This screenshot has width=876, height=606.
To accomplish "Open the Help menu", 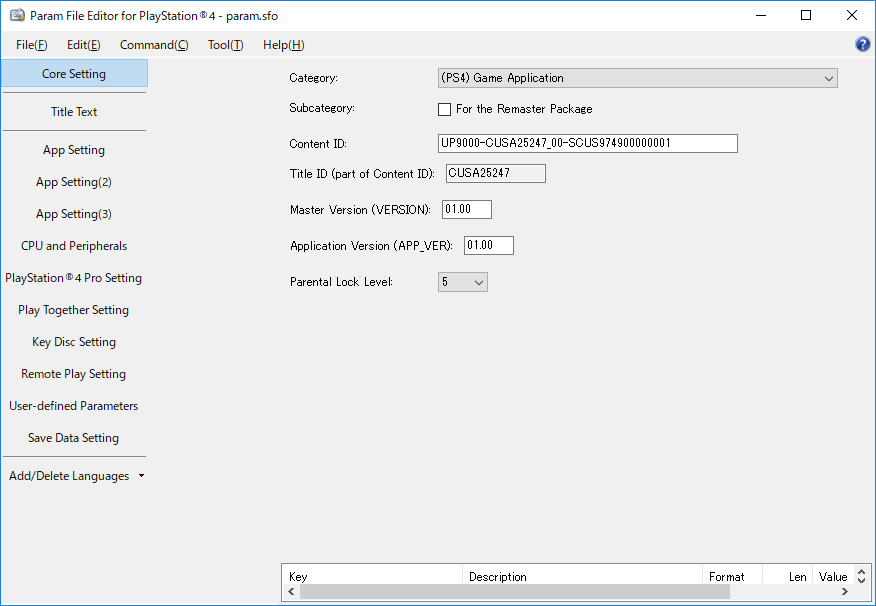I will pyautogui.click(x=284, y=45).
